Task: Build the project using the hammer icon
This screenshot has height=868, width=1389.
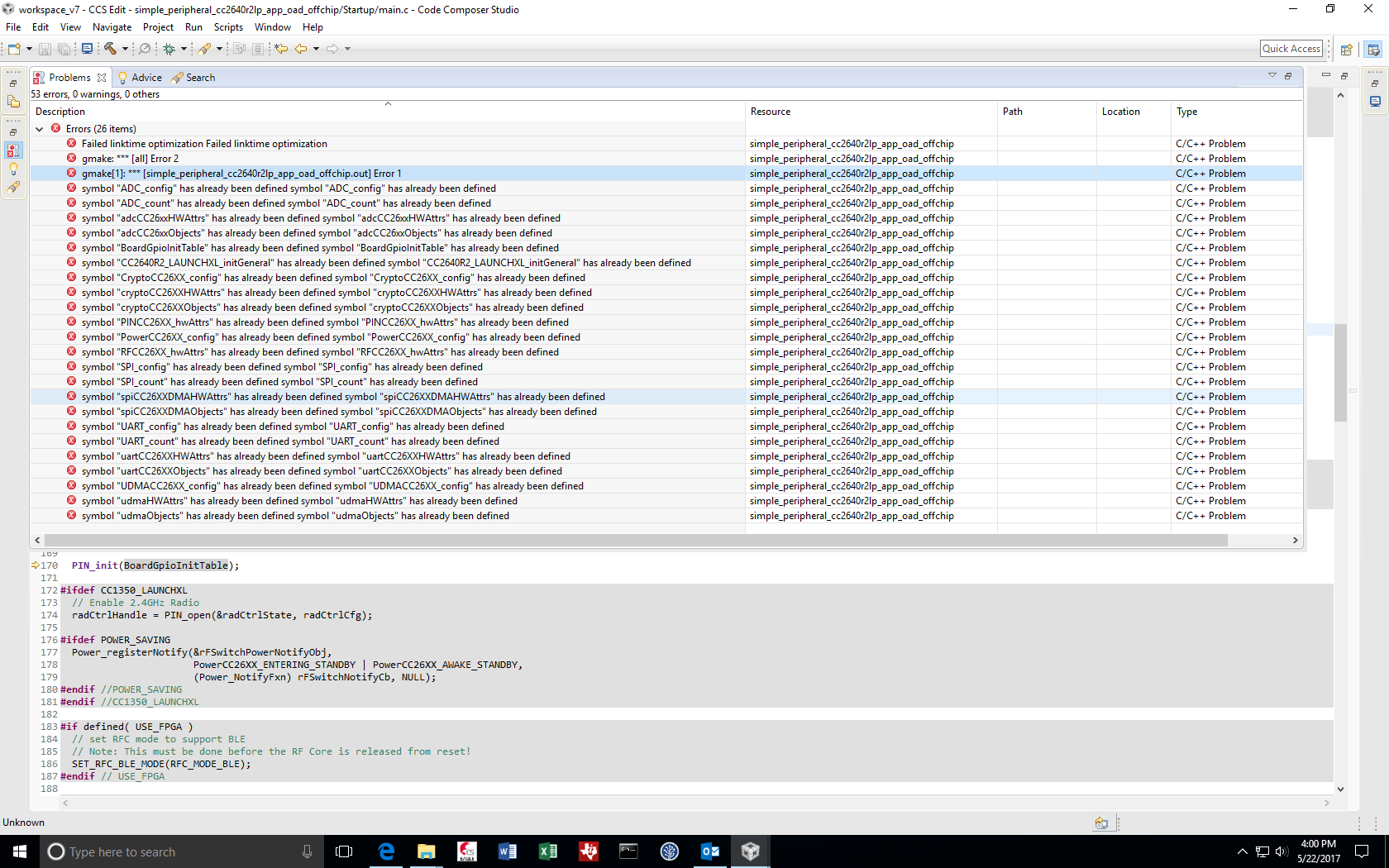Action: (x=110, y=49)
